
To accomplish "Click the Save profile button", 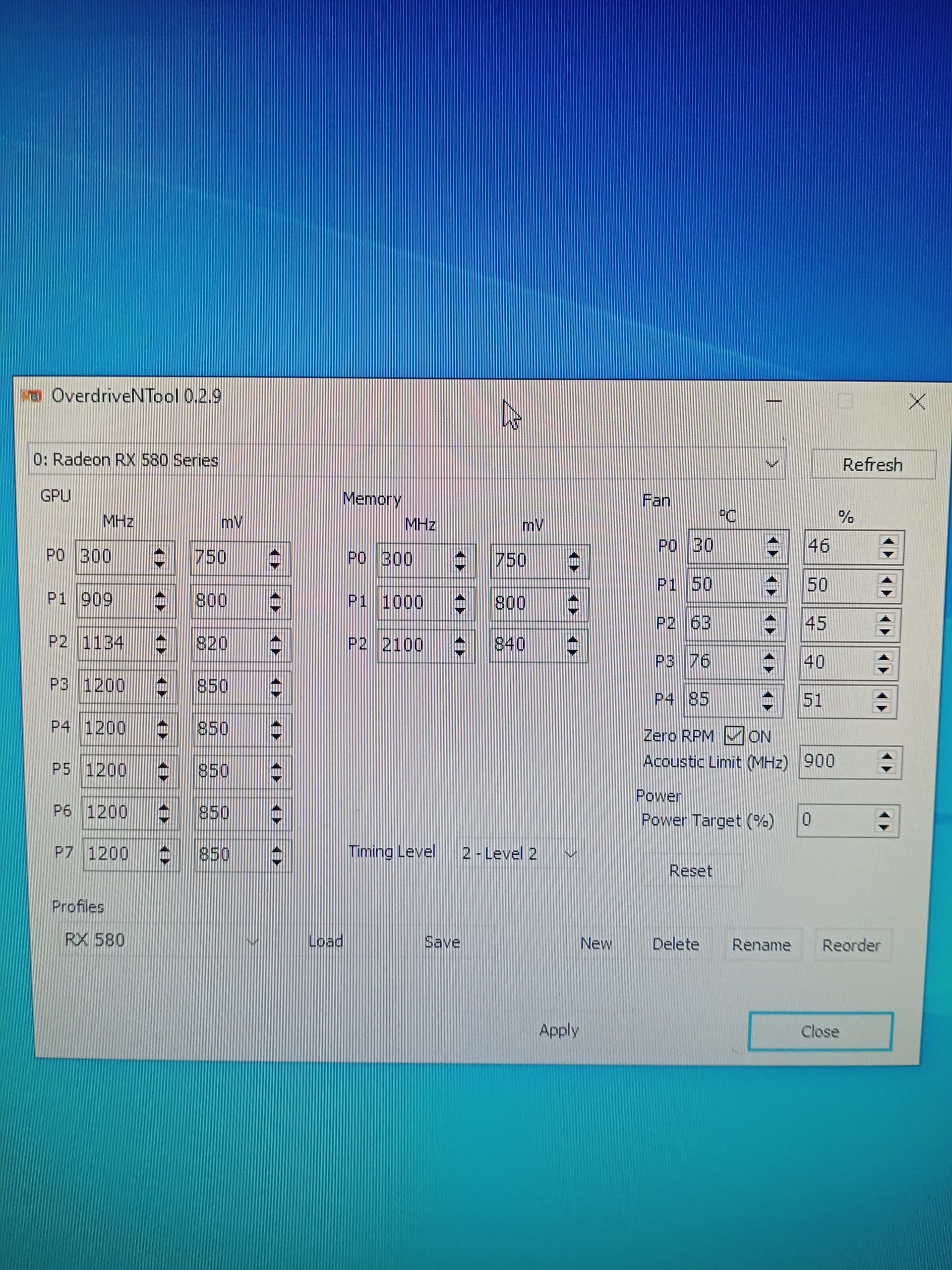I will click(442, 942).
